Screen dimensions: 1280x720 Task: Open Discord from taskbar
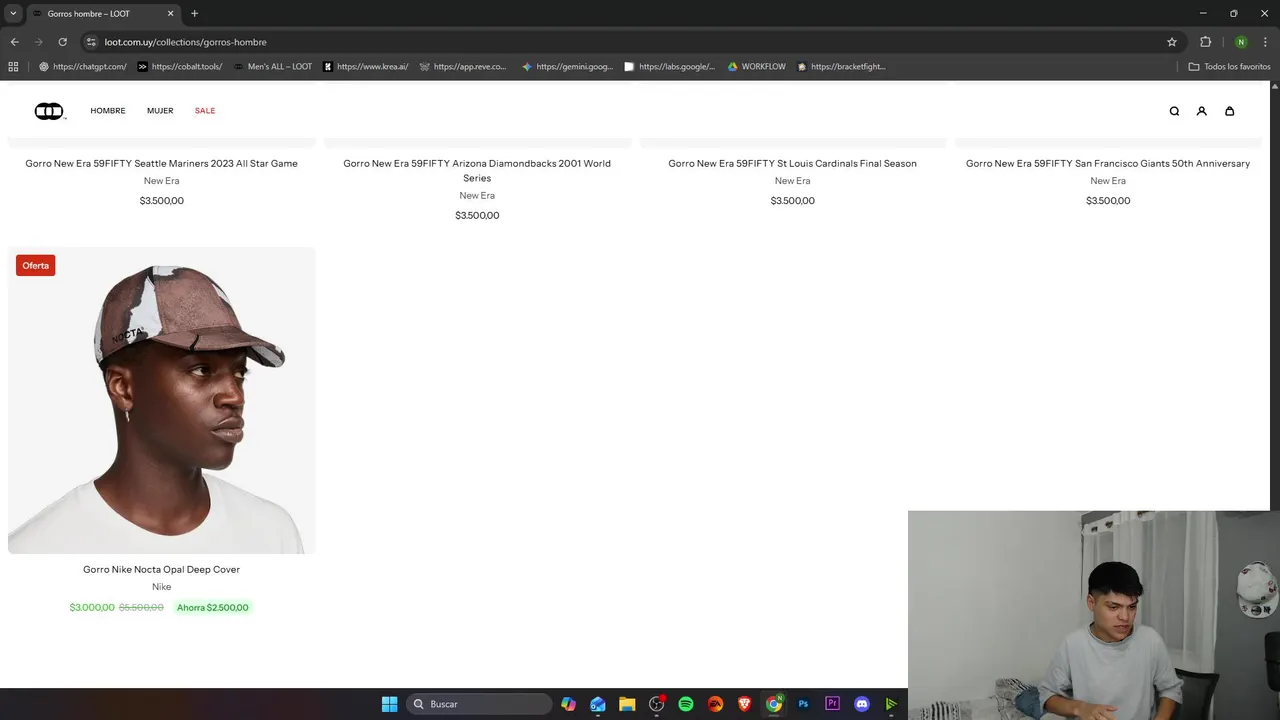(862, 704)
